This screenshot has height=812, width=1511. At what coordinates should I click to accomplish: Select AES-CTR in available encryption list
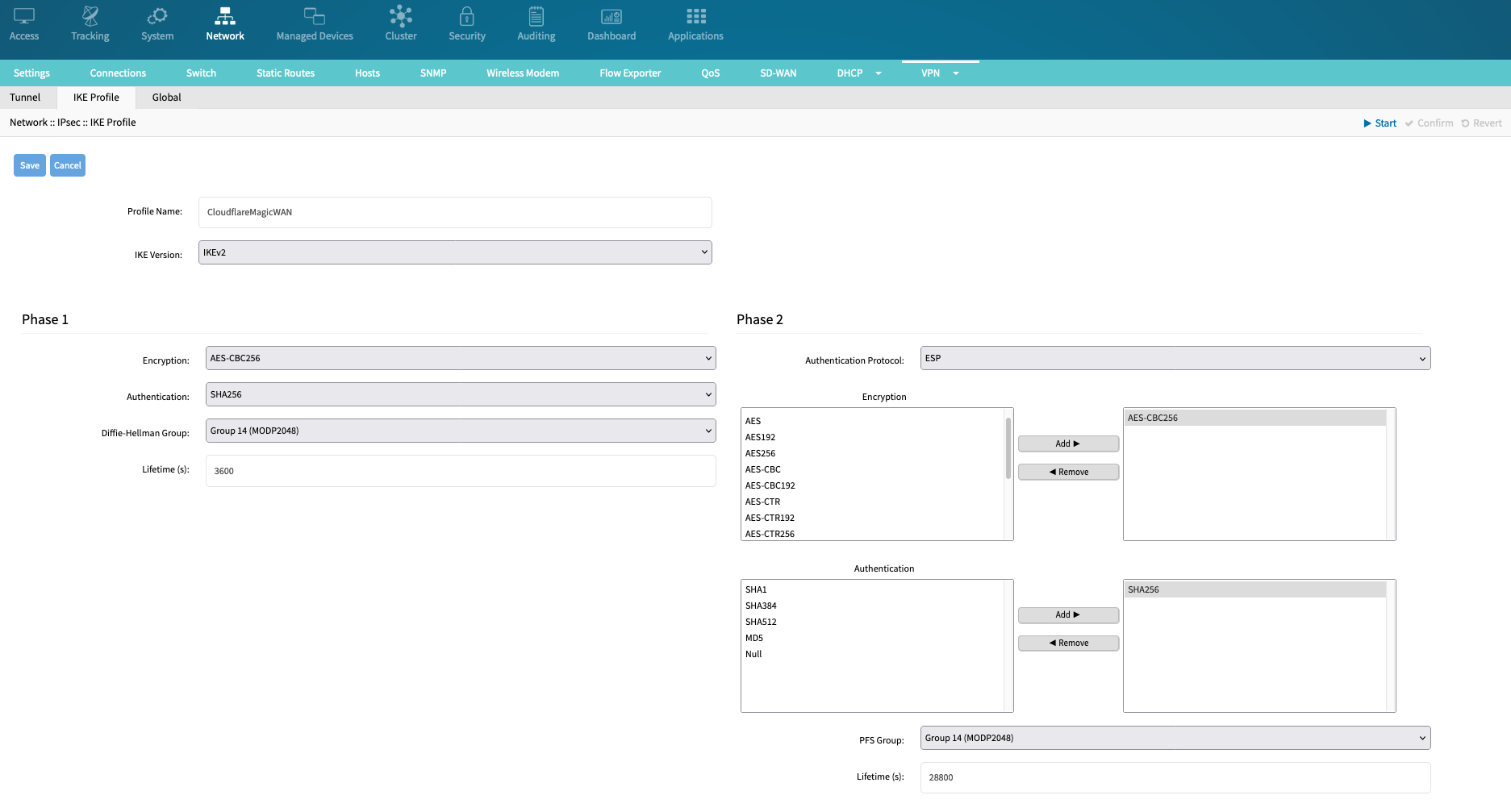tap(872, 502)
